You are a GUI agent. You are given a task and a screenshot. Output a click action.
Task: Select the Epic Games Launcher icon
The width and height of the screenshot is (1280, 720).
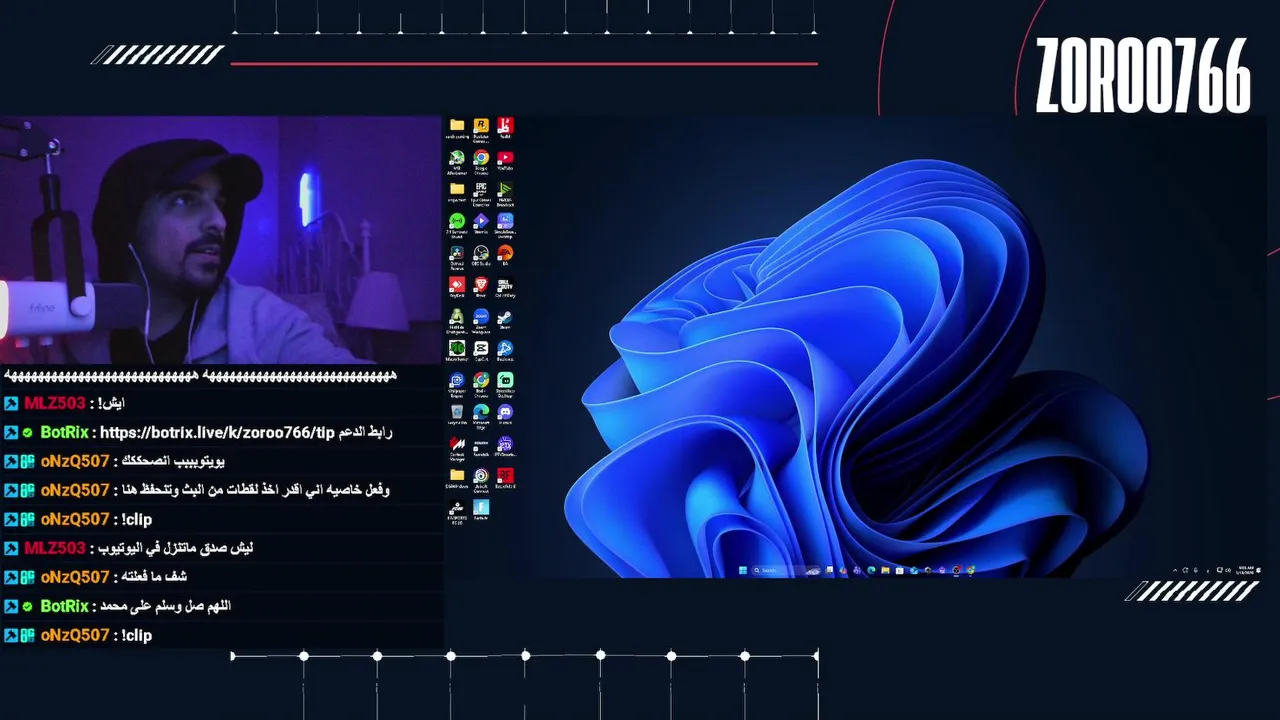click(481, 192)
